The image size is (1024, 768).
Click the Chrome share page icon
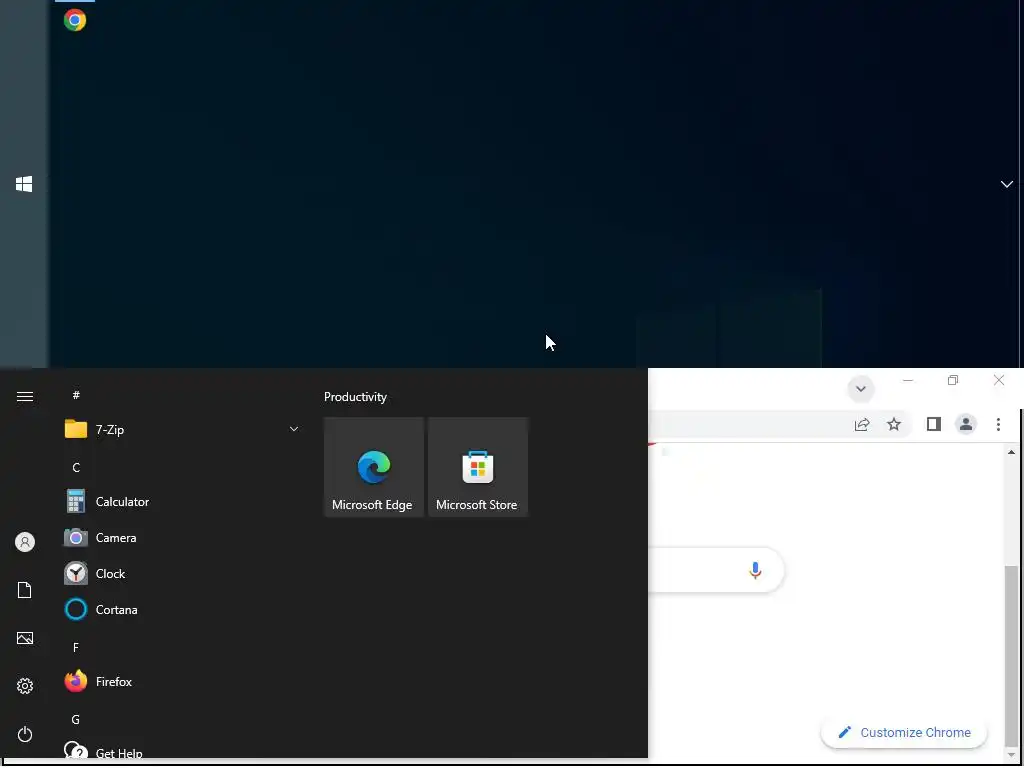tap(862, 424)
